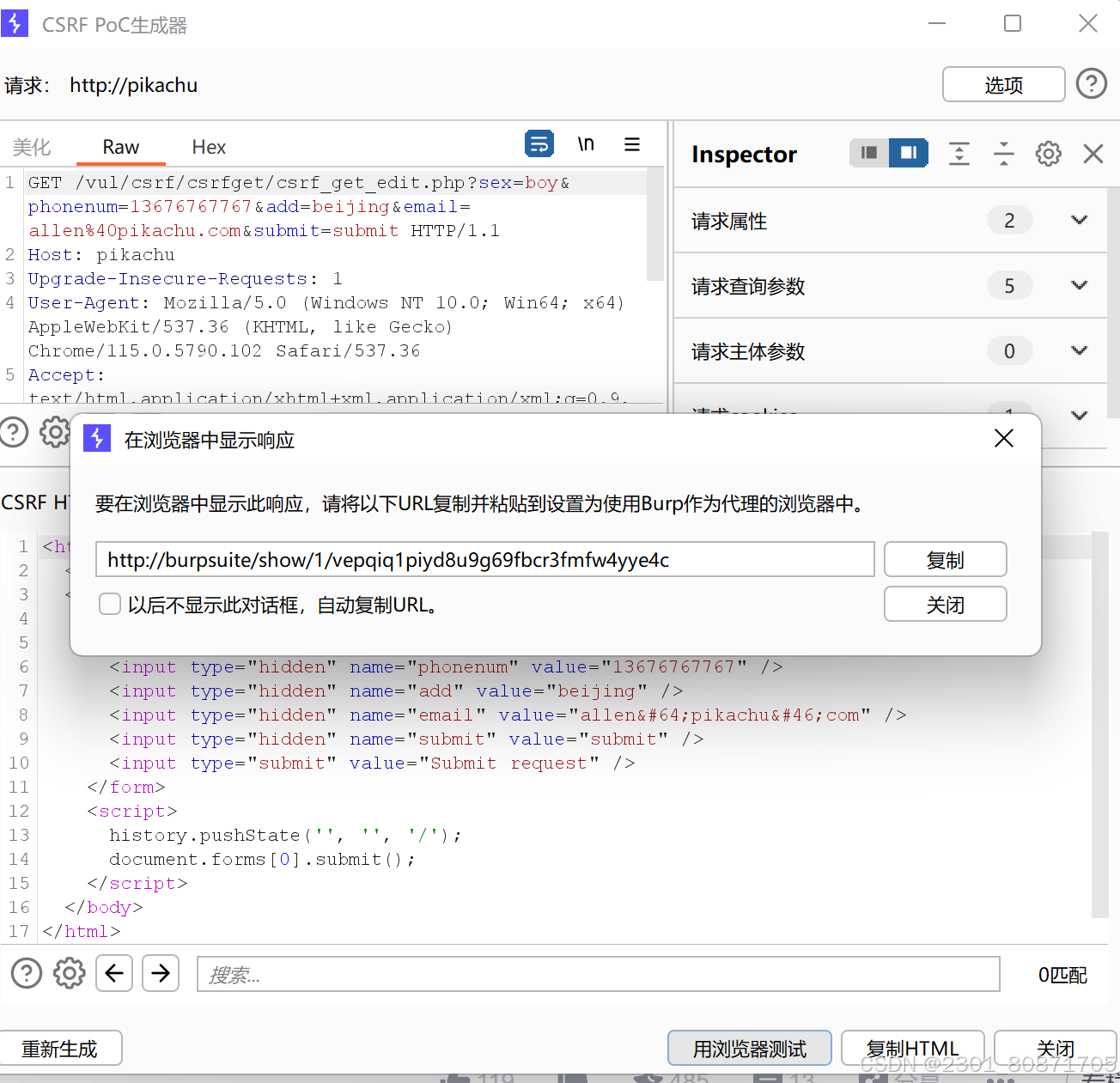The width and height of the screenshot is (1120, 1083).
Task: Collapse all Inspector sections icon
Action: pos(1003,154)
